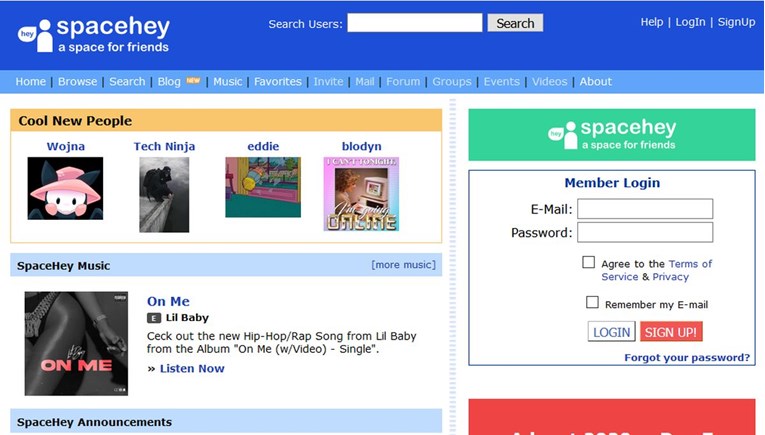Click the LOGIN button in Member Login

(611, 332)
